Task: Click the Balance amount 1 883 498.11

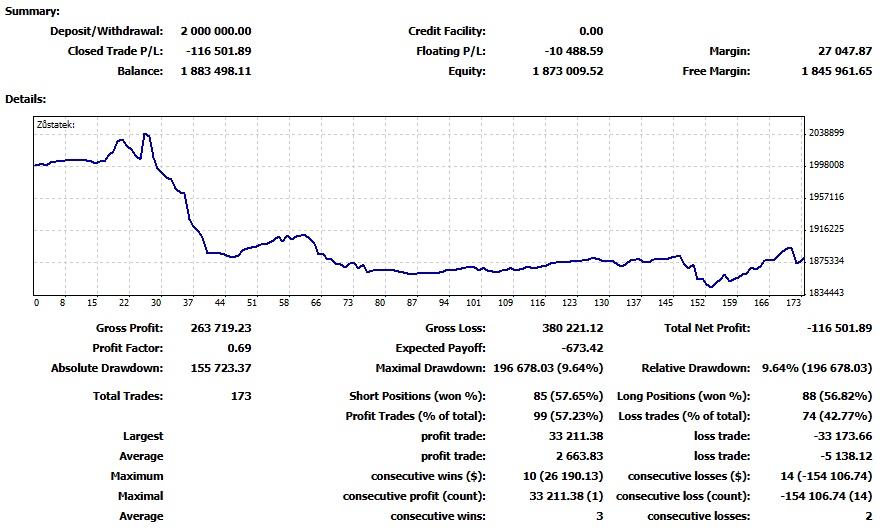Action: [216, 71]
